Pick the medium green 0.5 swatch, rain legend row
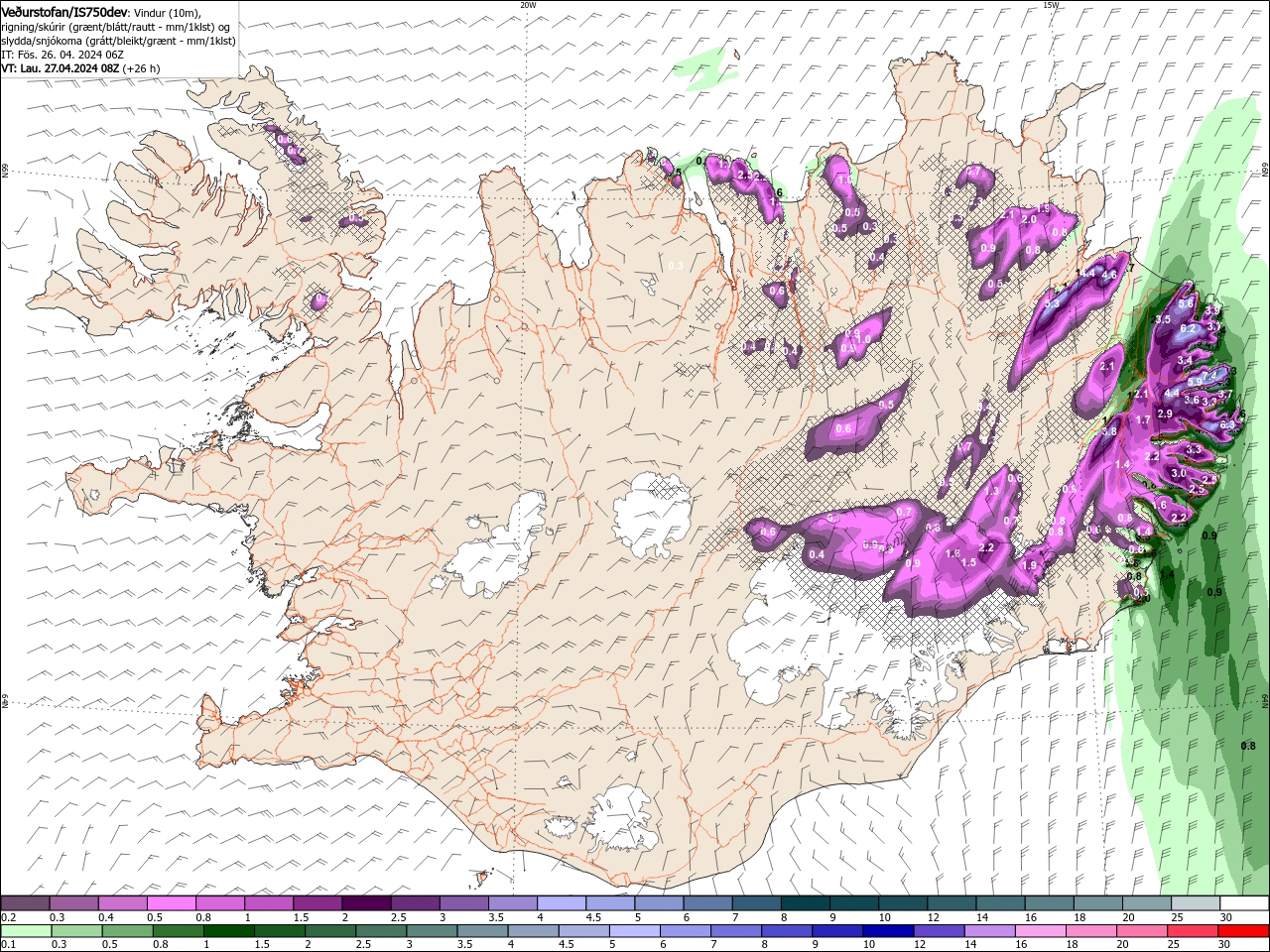This screenshot has height=952, width=1270. 127,931
